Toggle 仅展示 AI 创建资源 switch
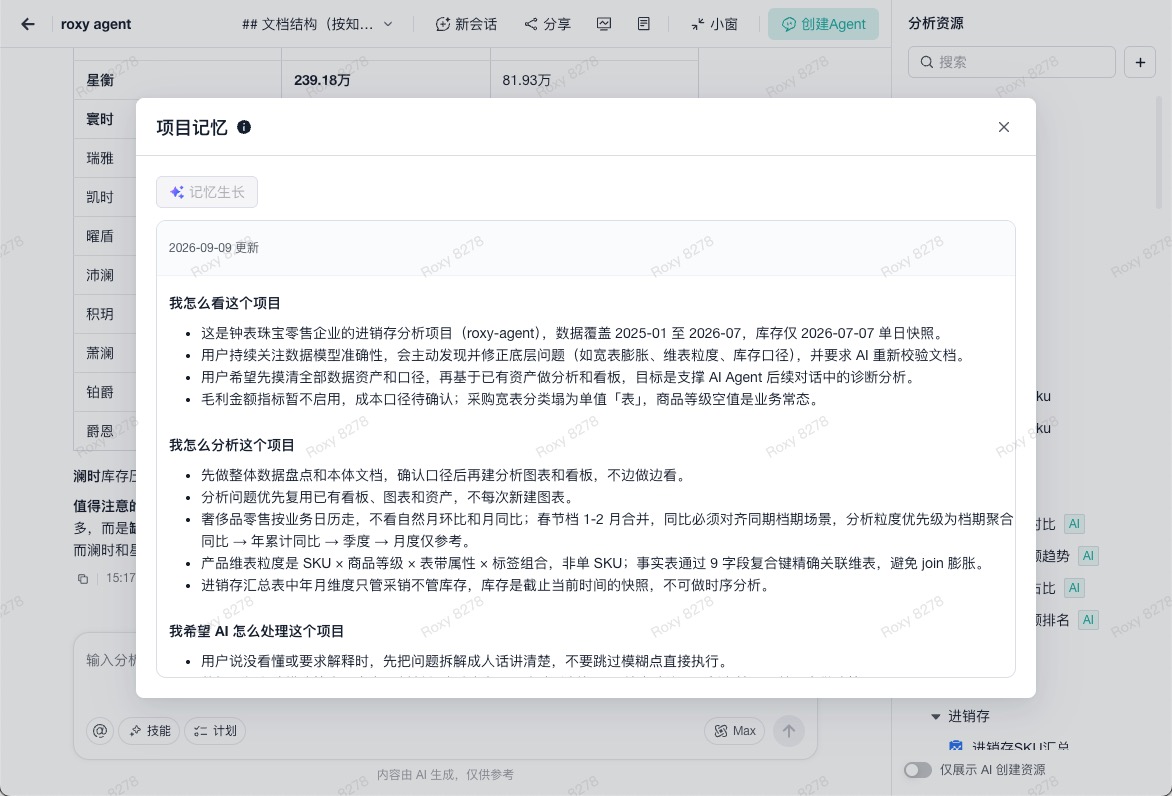 [918, 770]
